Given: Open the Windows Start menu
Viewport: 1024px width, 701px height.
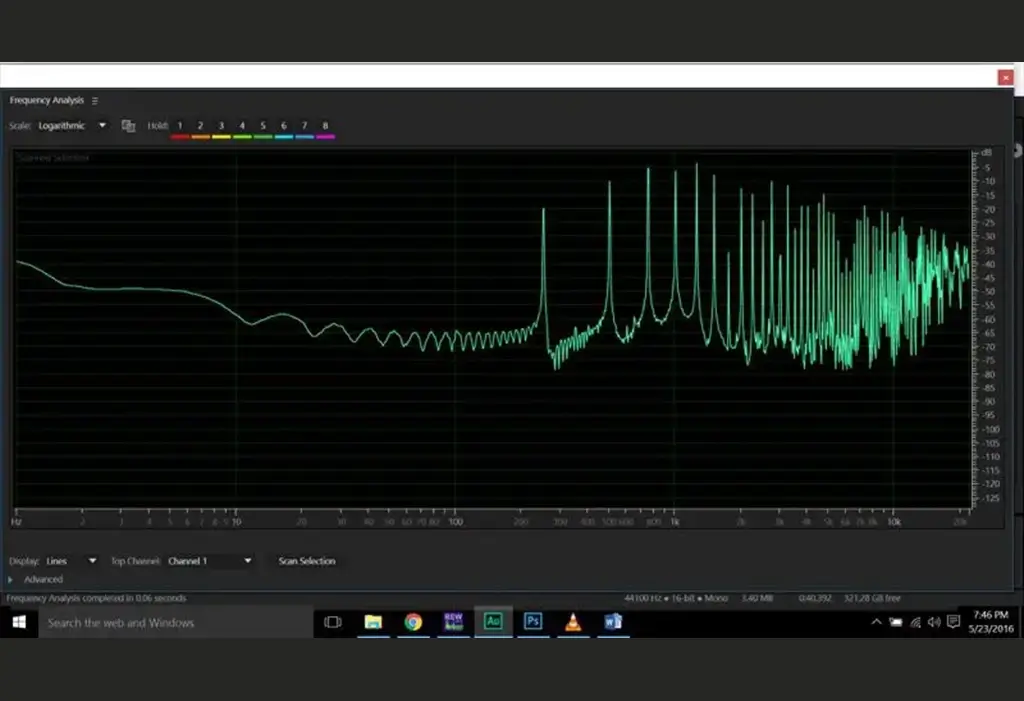Looking at the screenshot, I should pos(19,622).
